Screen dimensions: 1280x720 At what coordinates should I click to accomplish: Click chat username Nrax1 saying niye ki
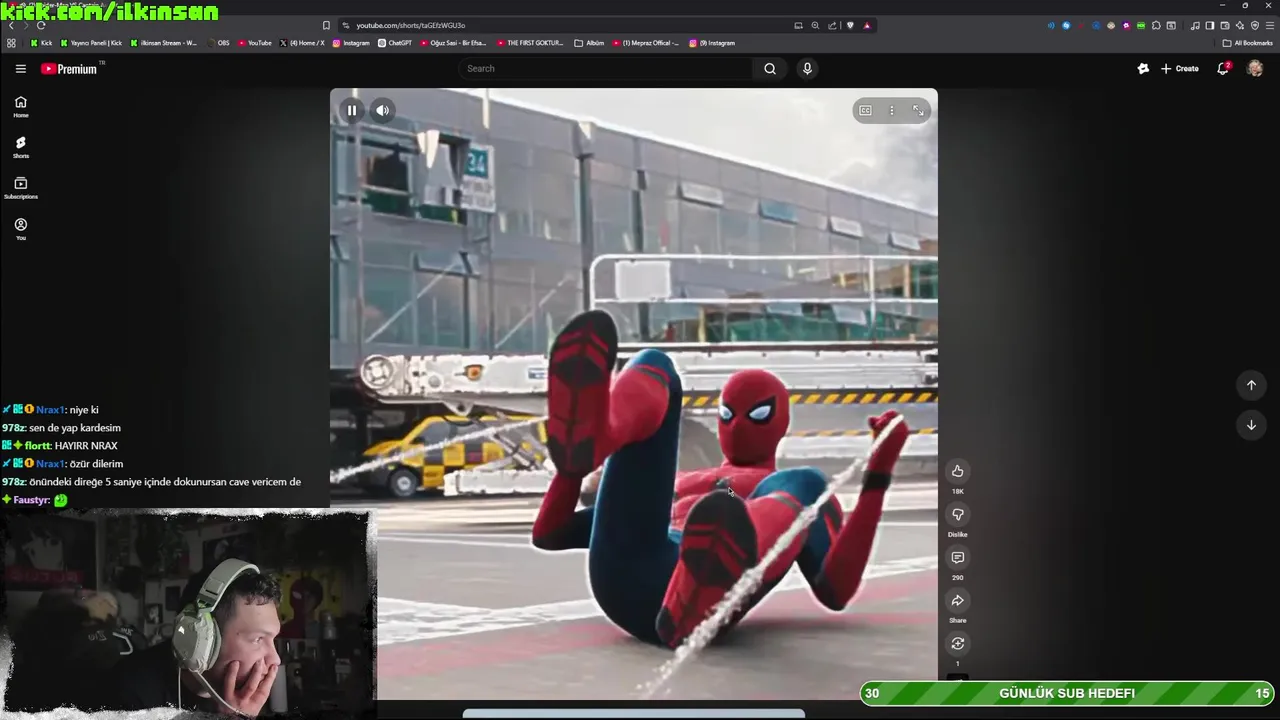click(x=50, y=410)
